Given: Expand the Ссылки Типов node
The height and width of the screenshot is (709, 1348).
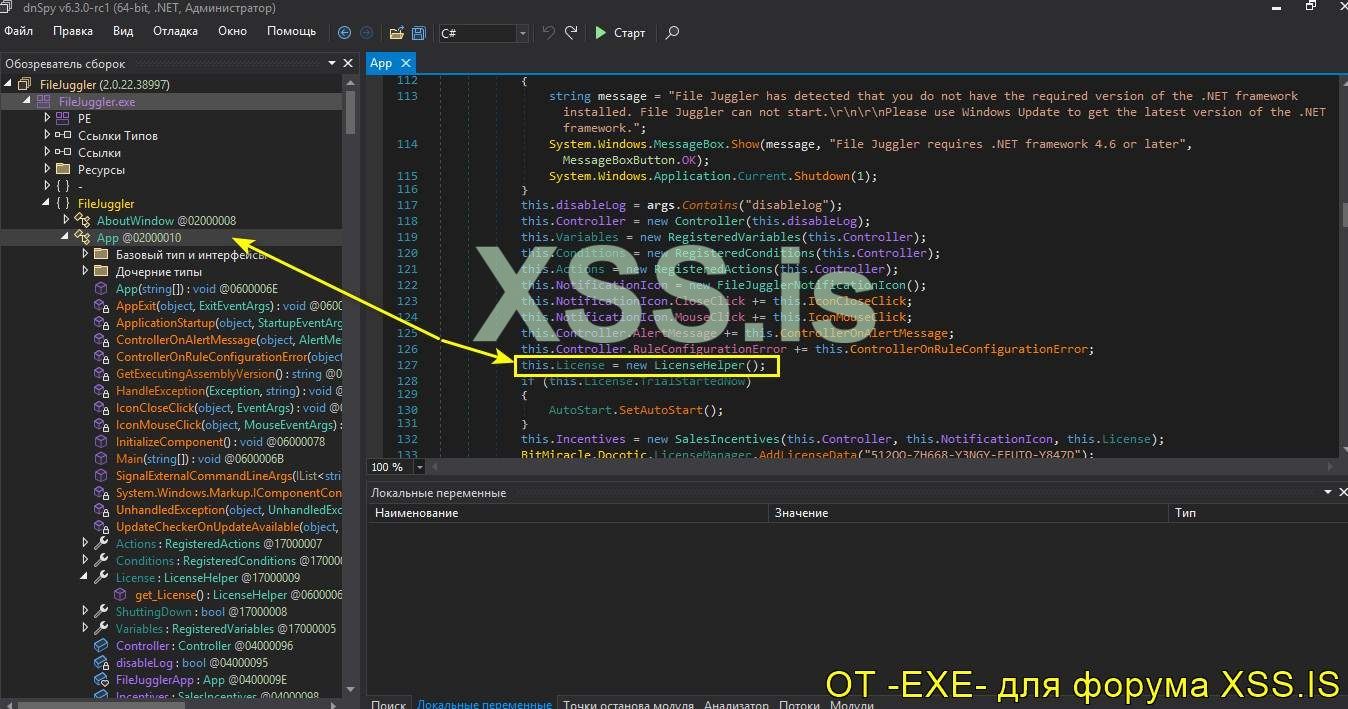Looking at the screenshot, I should (46, 135).
